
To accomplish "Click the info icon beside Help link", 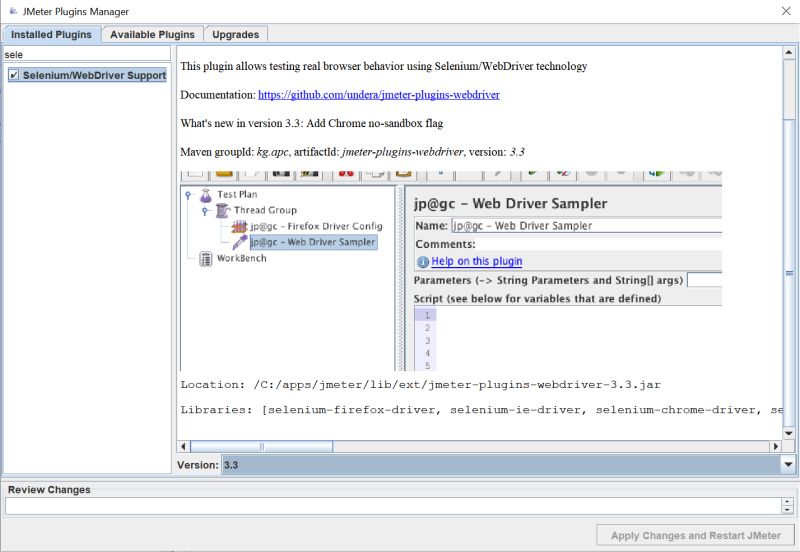I will (x=422, y=262).
